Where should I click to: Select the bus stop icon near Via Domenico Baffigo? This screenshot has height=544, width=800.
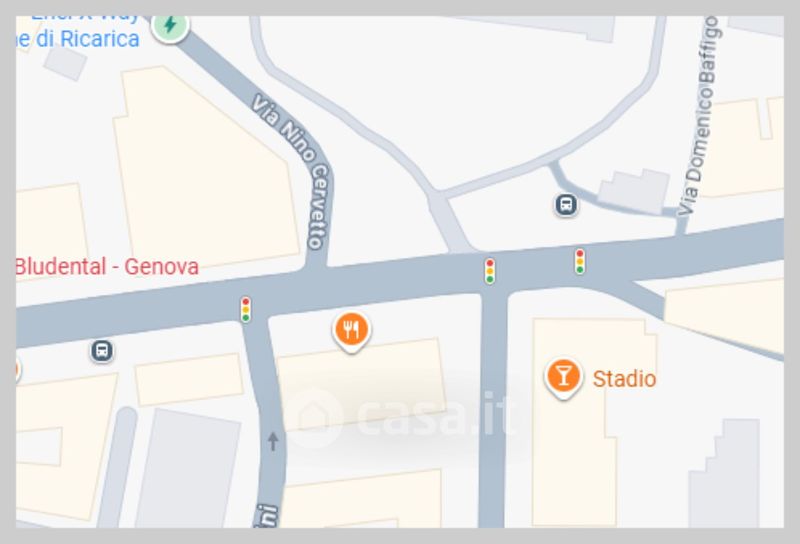566,205
